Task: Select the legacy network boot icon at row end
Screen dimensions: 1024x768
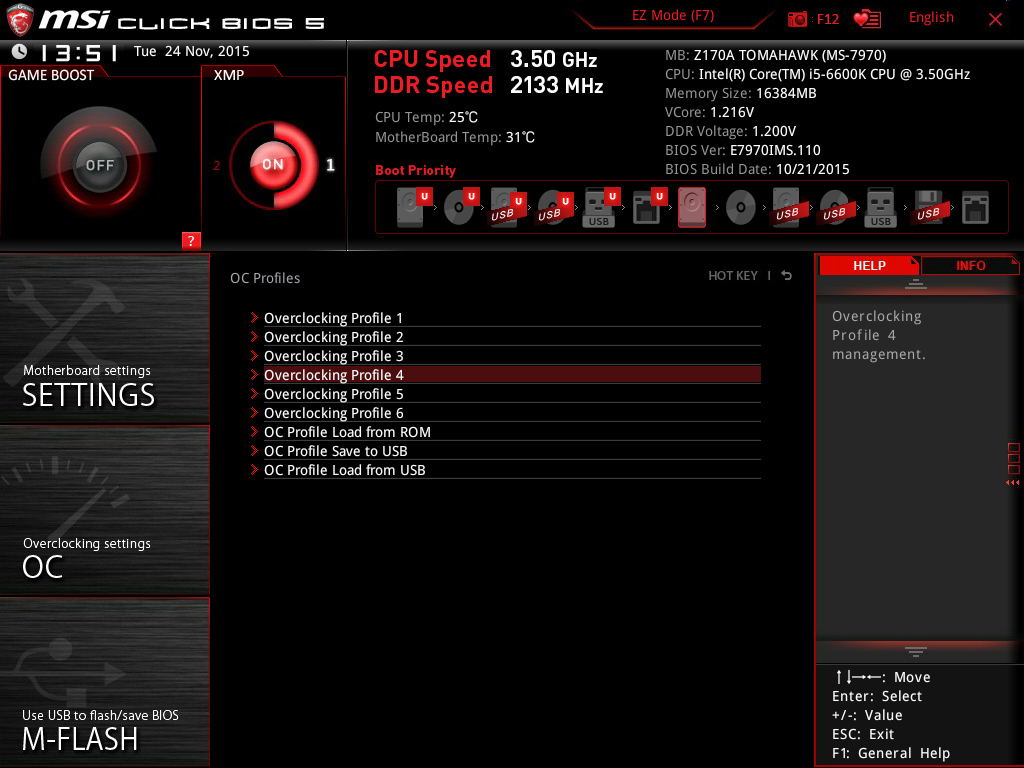Action: pos(975,208)
